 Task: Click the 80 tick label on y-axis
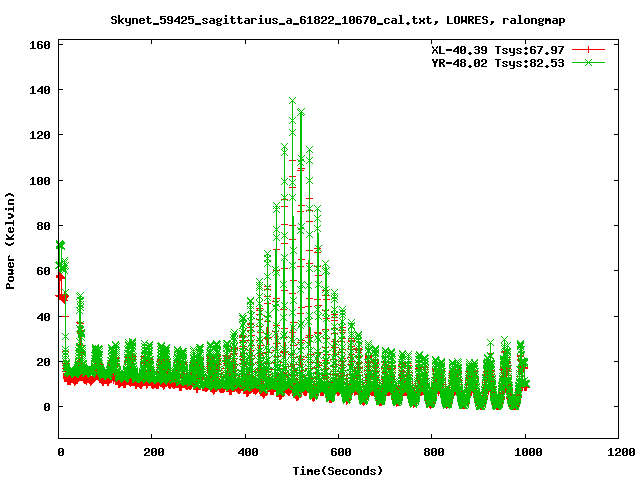[x=43, y=226]
